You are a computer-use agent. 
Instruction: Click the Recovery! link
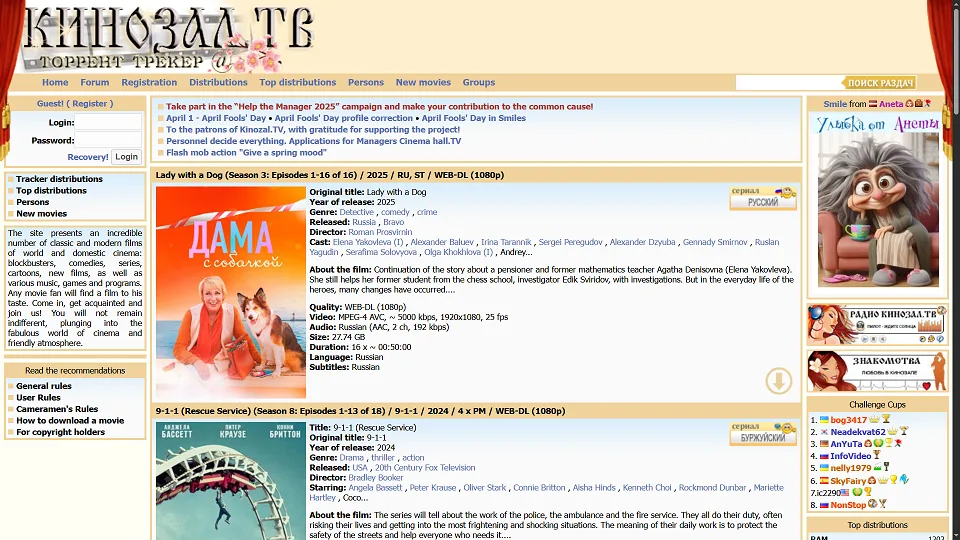(x=88, y=157)
